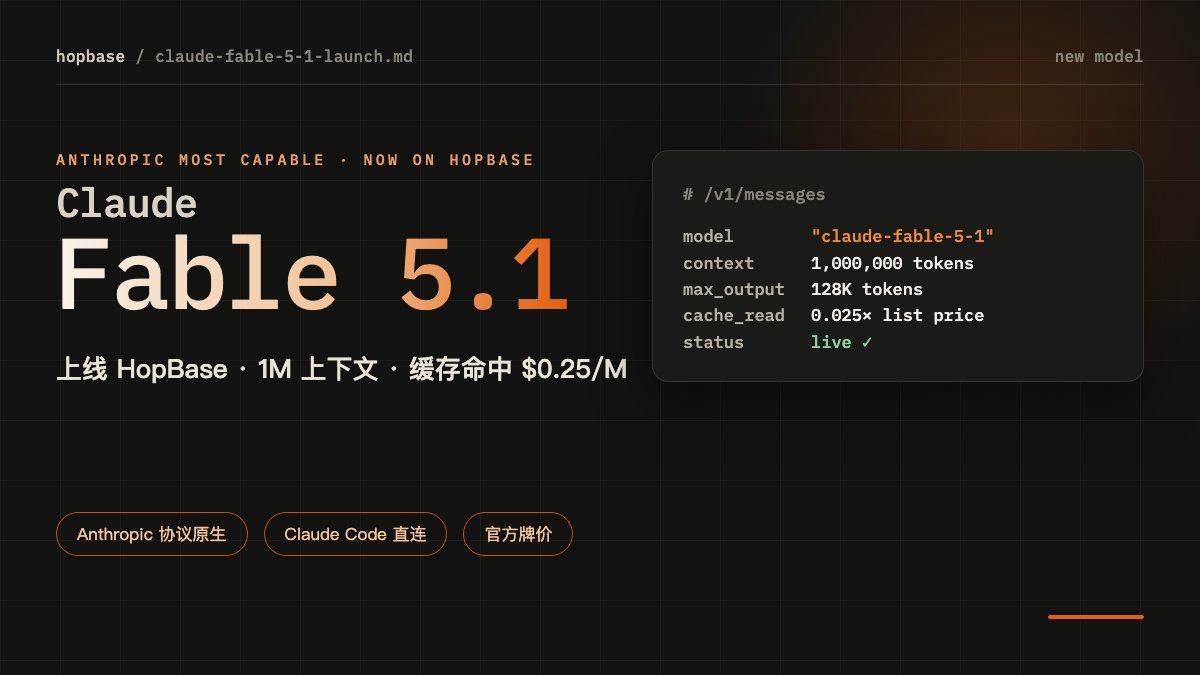
Task: Click the "max_output" key label
Action: 734,289
